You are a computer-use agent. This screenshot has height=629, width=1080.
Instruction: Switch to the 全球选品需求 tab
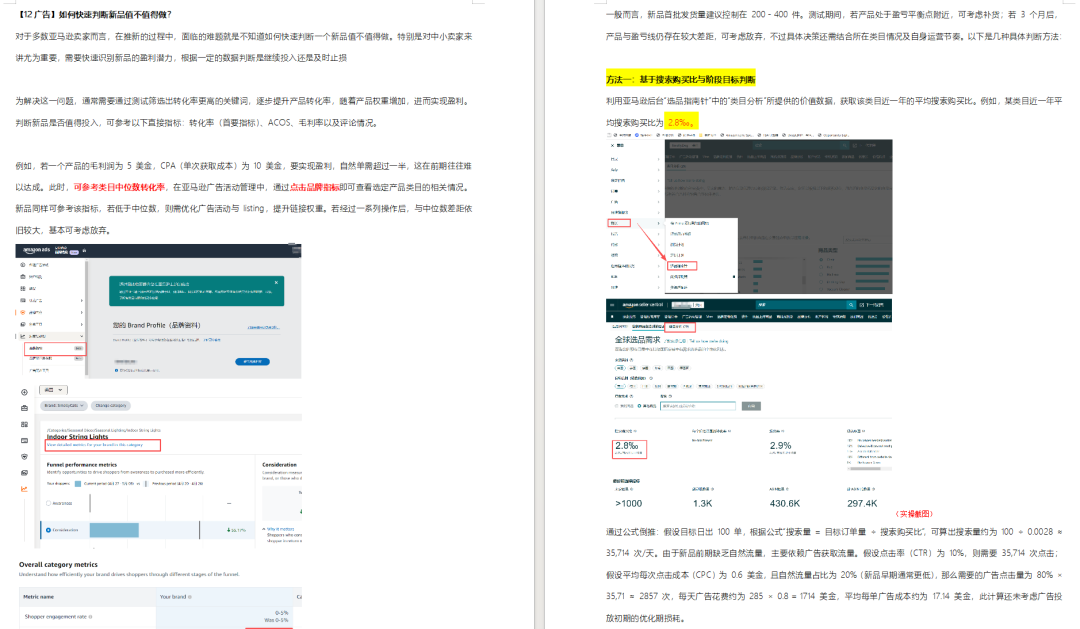(x=647, y=325)
